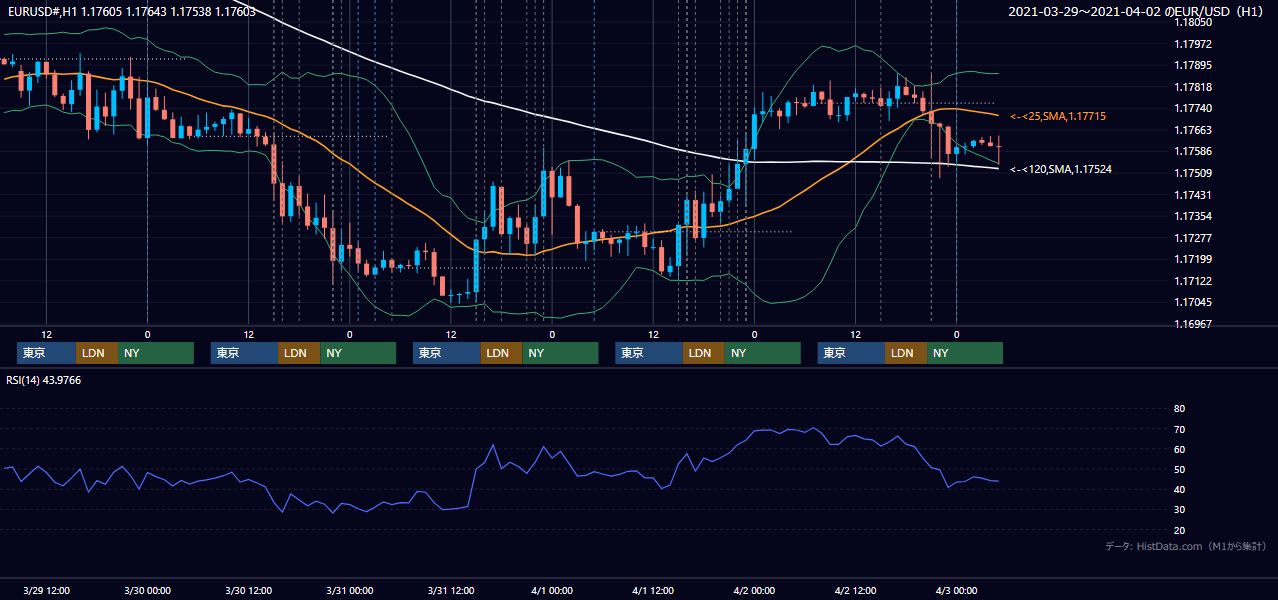Click the 1.17509 price axis label

[1192, 173]
